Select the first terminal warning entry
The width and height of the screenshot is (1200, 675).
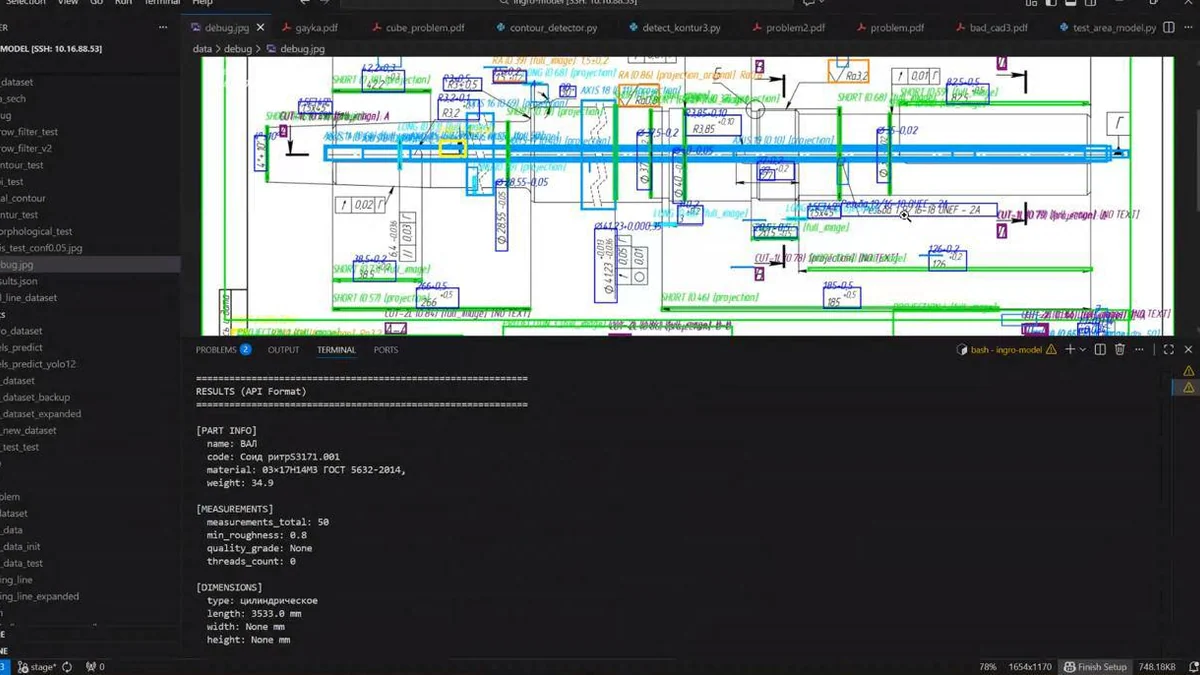click(1189, 371)
